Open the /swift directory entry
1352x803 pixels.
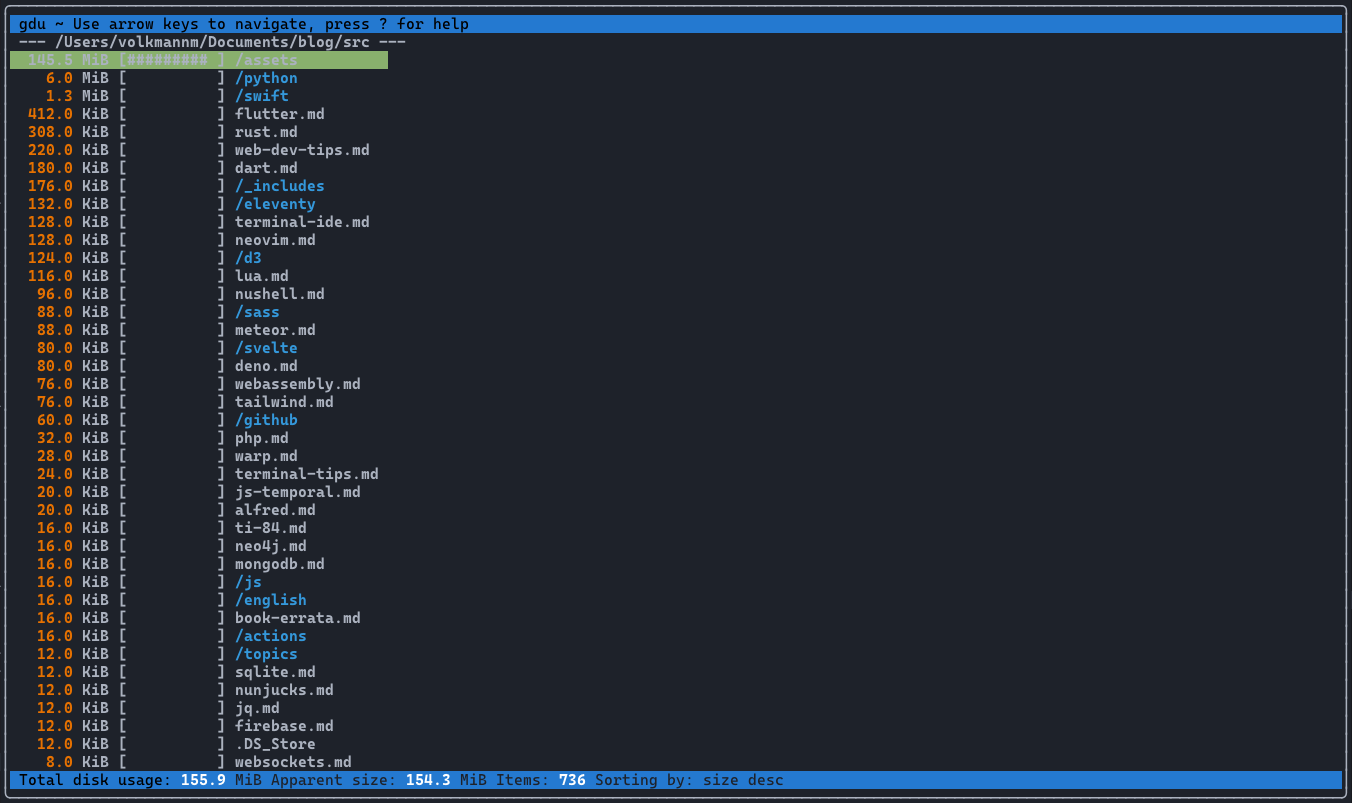click(261, 96)
